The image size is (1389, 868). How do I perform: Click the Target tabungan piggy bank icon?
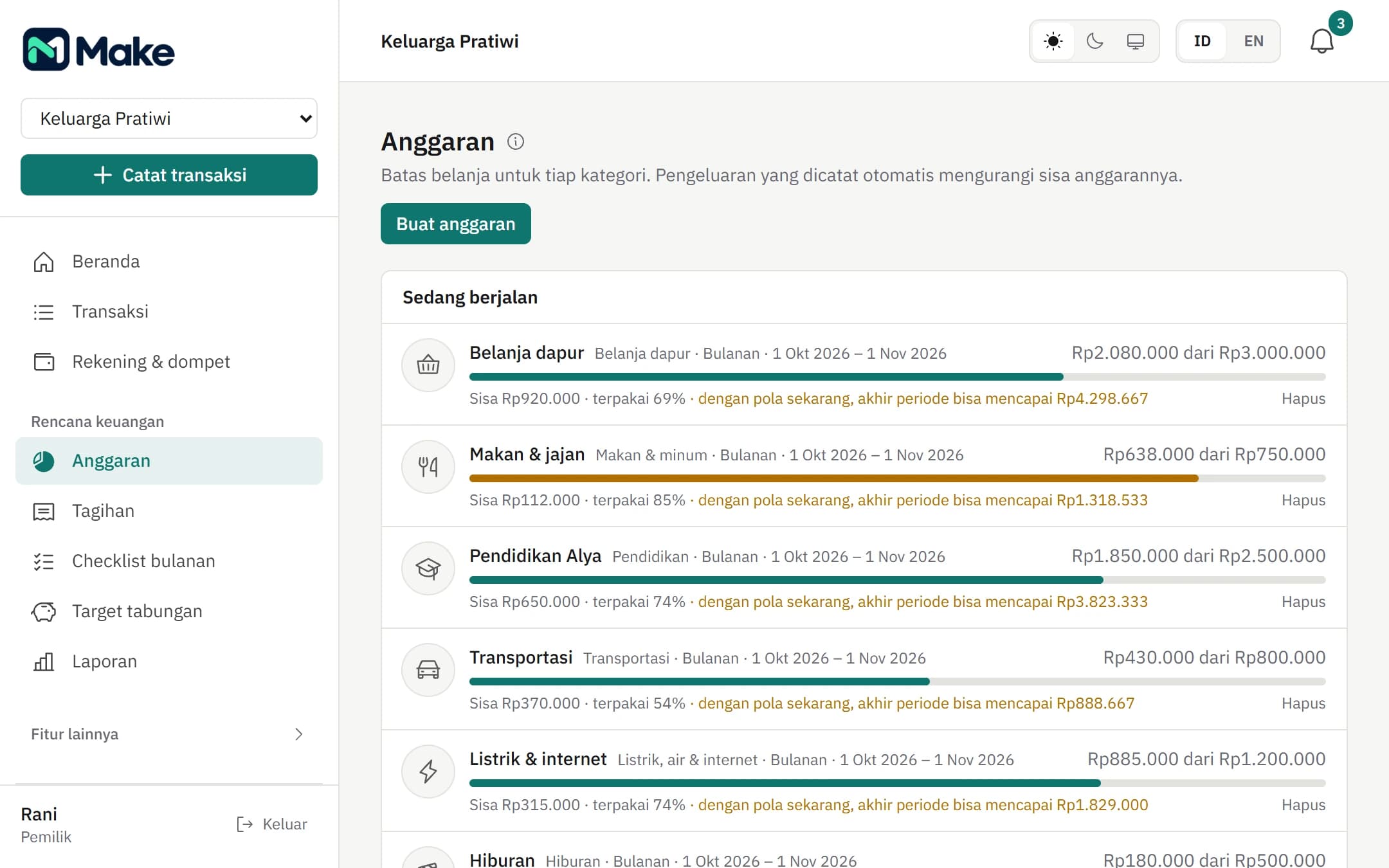44,611
